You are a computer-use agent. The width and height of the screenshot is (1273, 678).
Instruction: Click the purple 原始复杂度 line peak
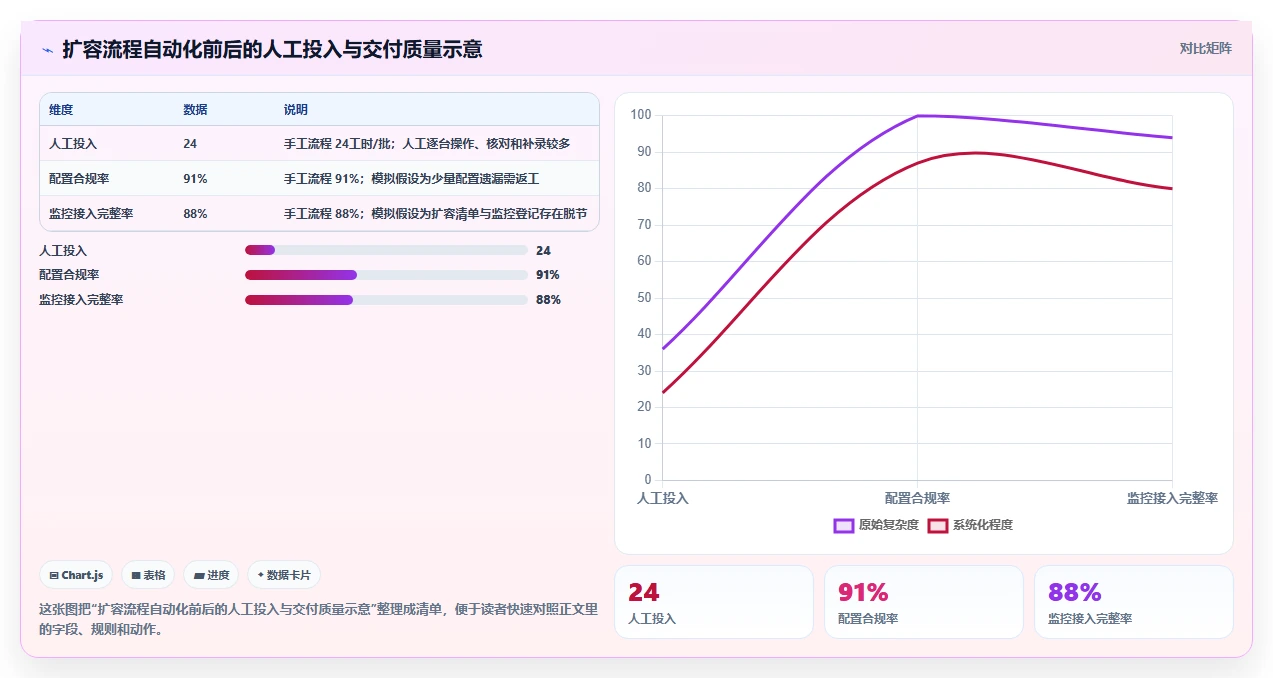point(918,116)
